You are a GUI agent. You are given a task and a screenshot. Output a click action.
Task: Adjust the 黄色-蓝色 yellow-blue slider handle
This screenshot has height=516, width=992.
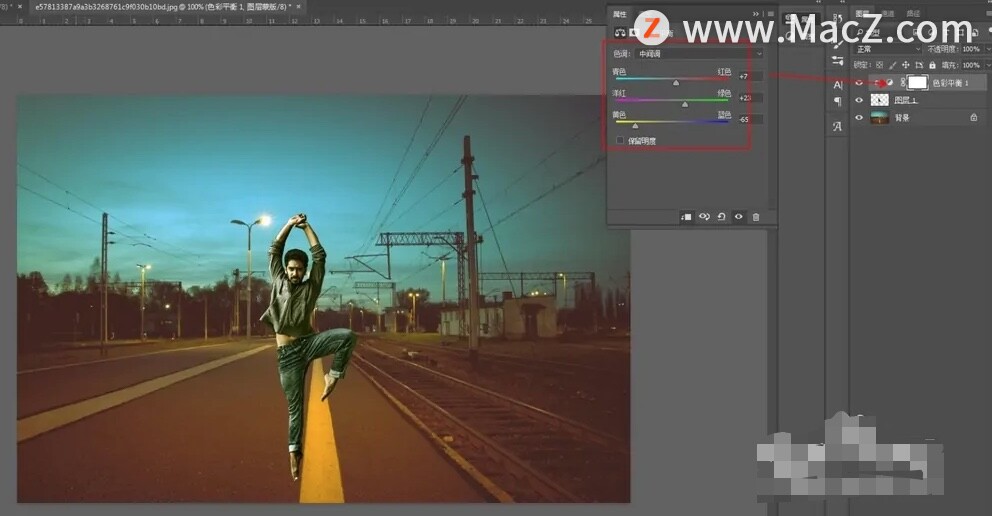click(635, 126)
